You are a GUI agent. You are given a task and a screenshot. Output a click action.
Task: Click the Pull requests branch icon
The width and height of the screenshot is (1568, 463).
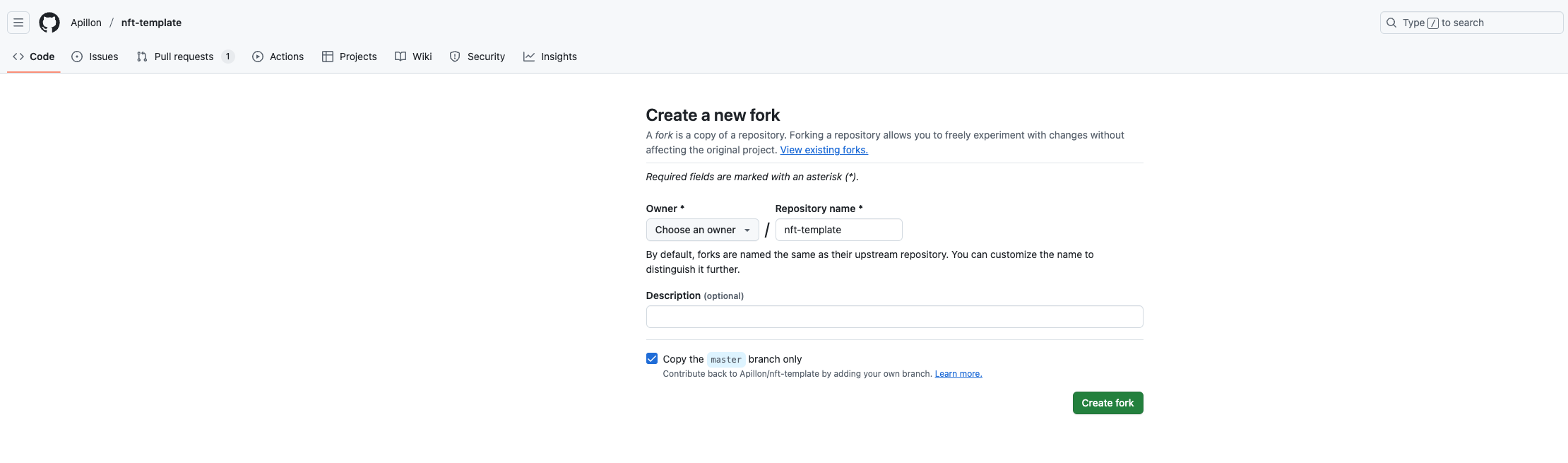click(142, 57)
